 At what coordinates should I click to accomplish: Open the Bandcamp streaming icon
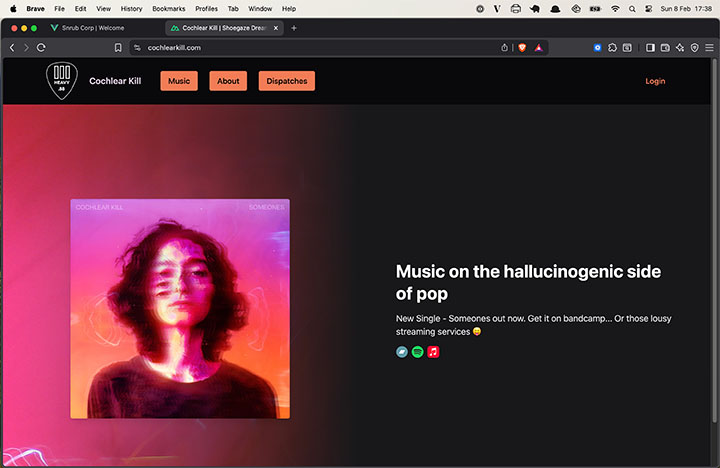402,352
